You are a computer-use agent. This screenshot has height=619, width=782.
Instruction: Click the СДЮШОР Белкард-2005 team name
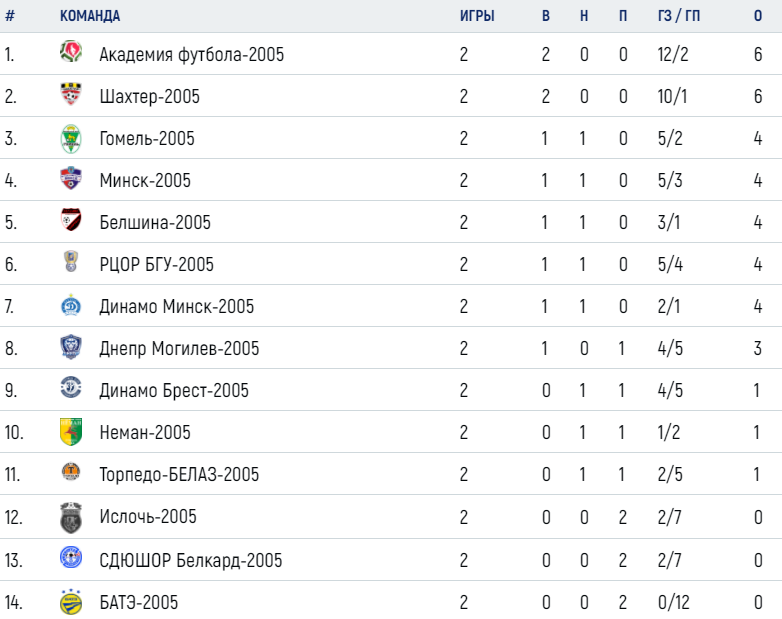pos(191,561)
